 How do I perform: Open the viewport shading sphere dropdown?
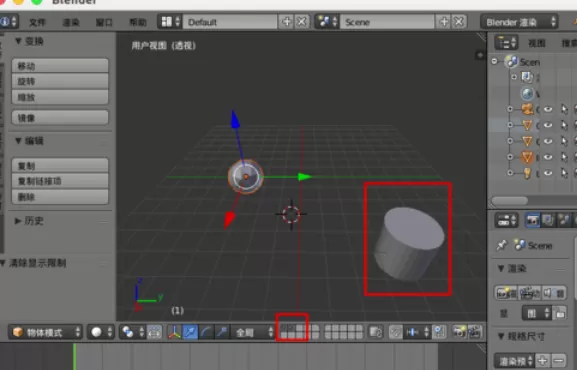[100, 332]
